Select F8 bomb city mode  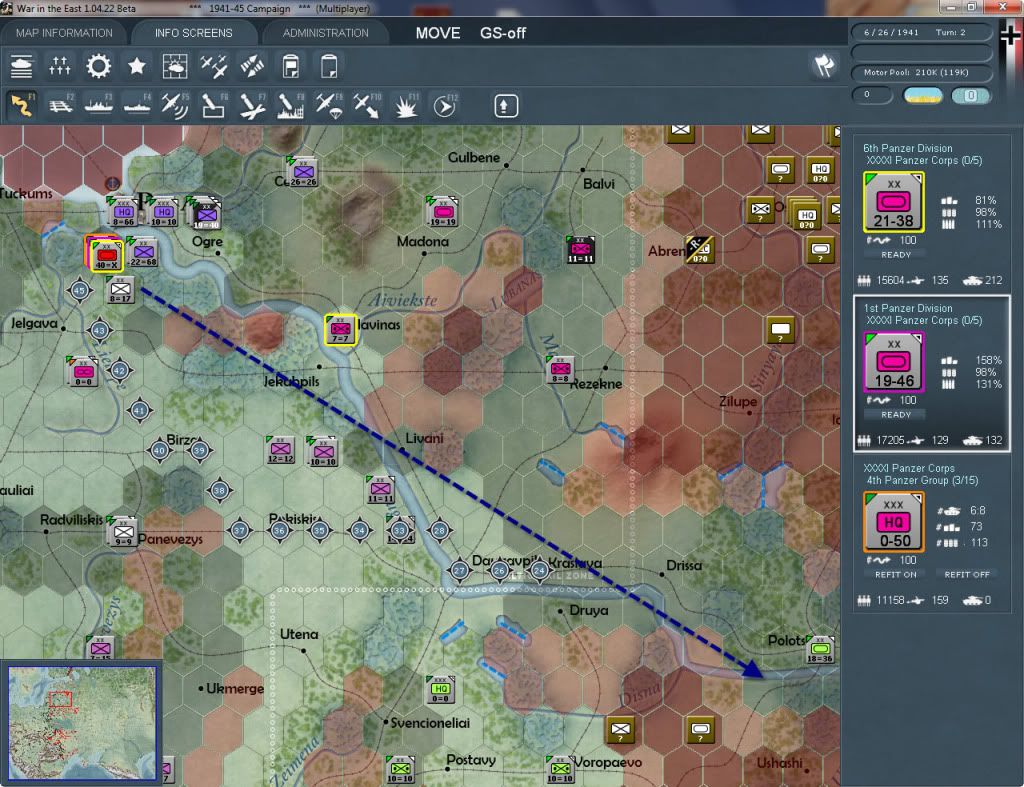coord(291,105)
